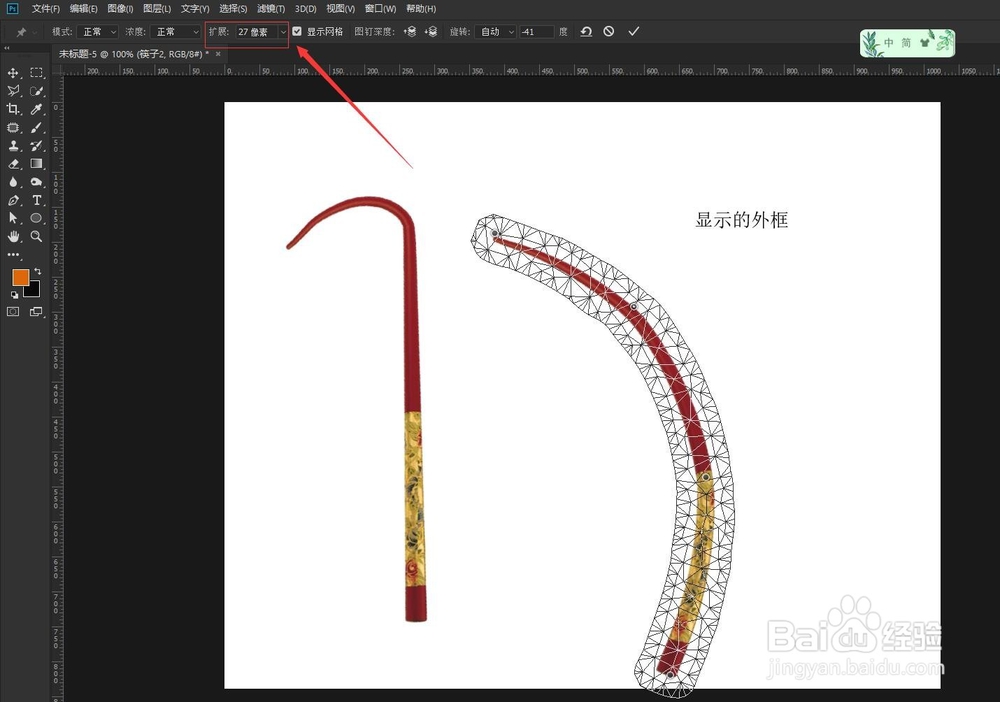The image size is (1000, 702).
Task: Select the Gradient tool
Action: pyautogui.click(x=36, y=164)
